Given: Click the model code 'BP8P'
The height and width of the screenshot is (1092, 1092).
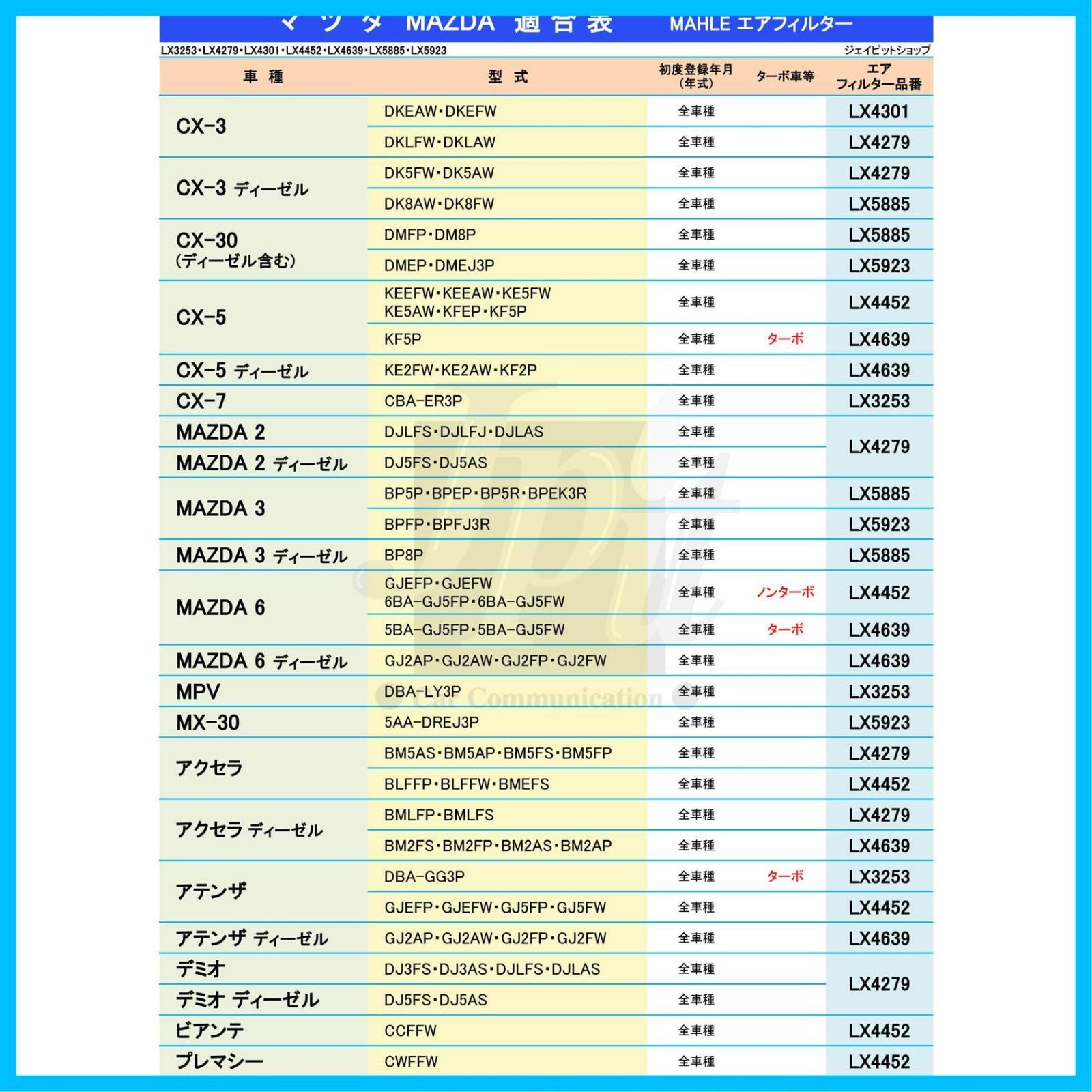Looking at the screenshot, I should (403, 555).
